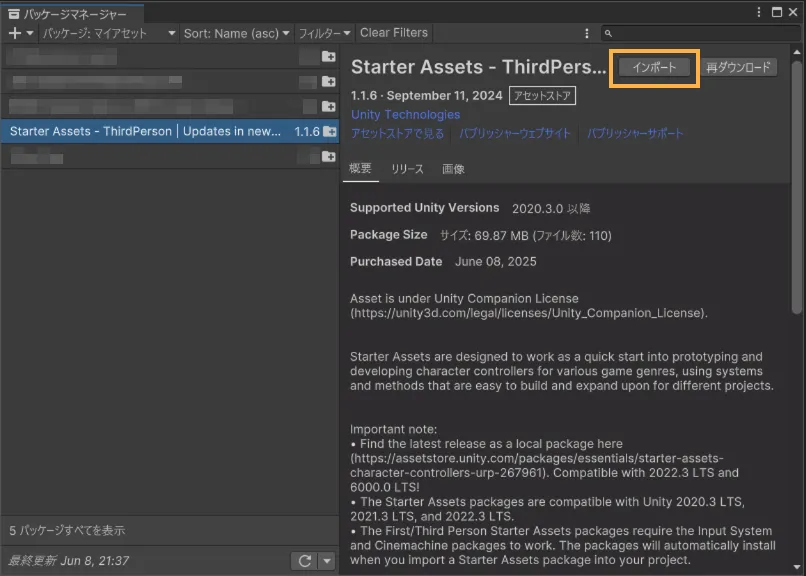Click the add package plus icon
The height and width of the screenshot is (576, 806).
(15, 33)
